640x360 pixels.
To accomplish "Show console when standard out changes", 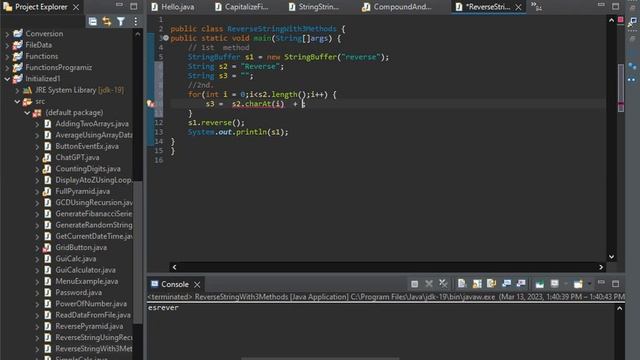I will coord(507,284).
